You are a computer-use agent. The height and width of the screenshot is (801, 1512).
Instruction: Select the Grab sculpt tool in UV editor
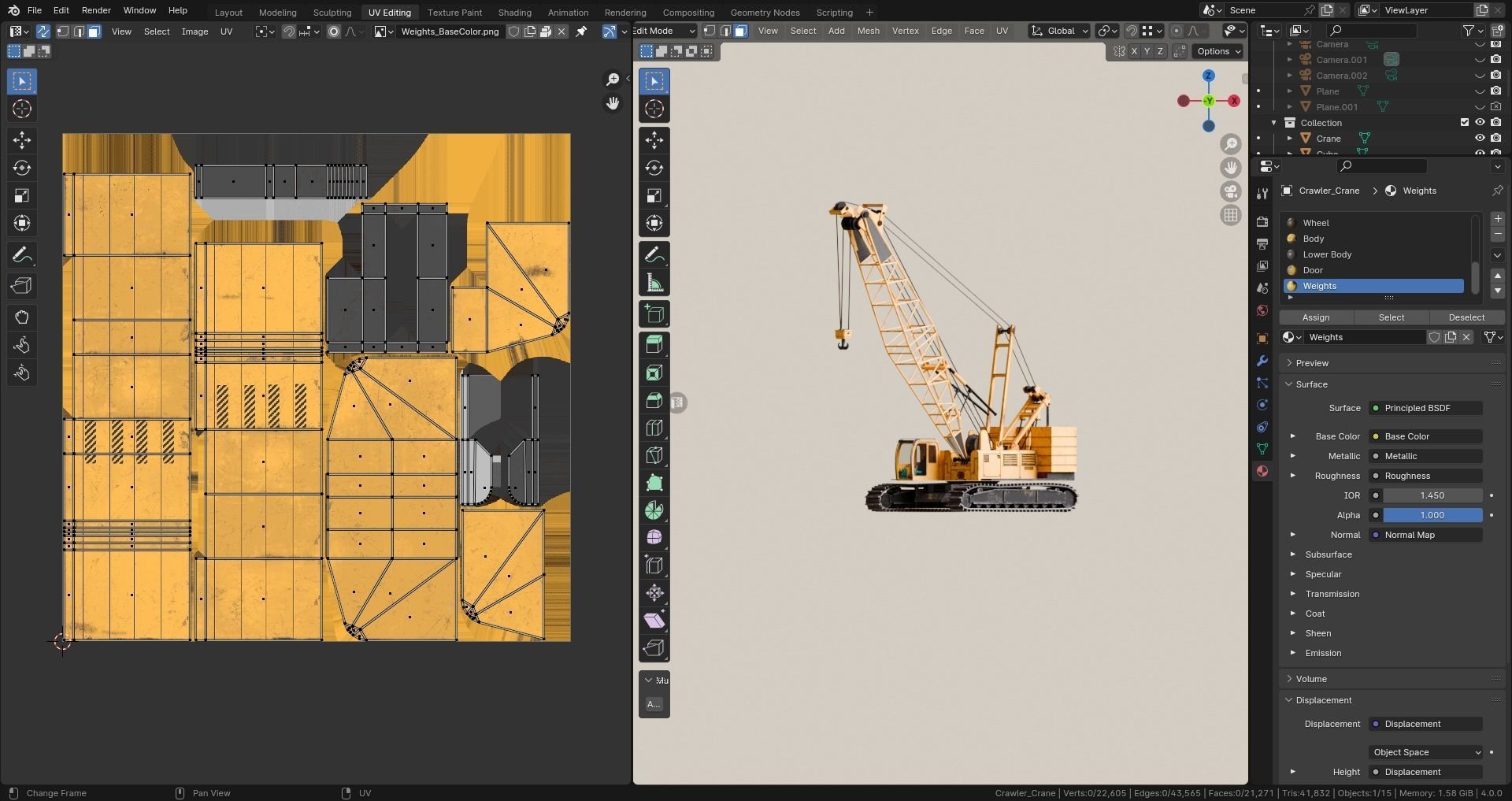point(22,317)
